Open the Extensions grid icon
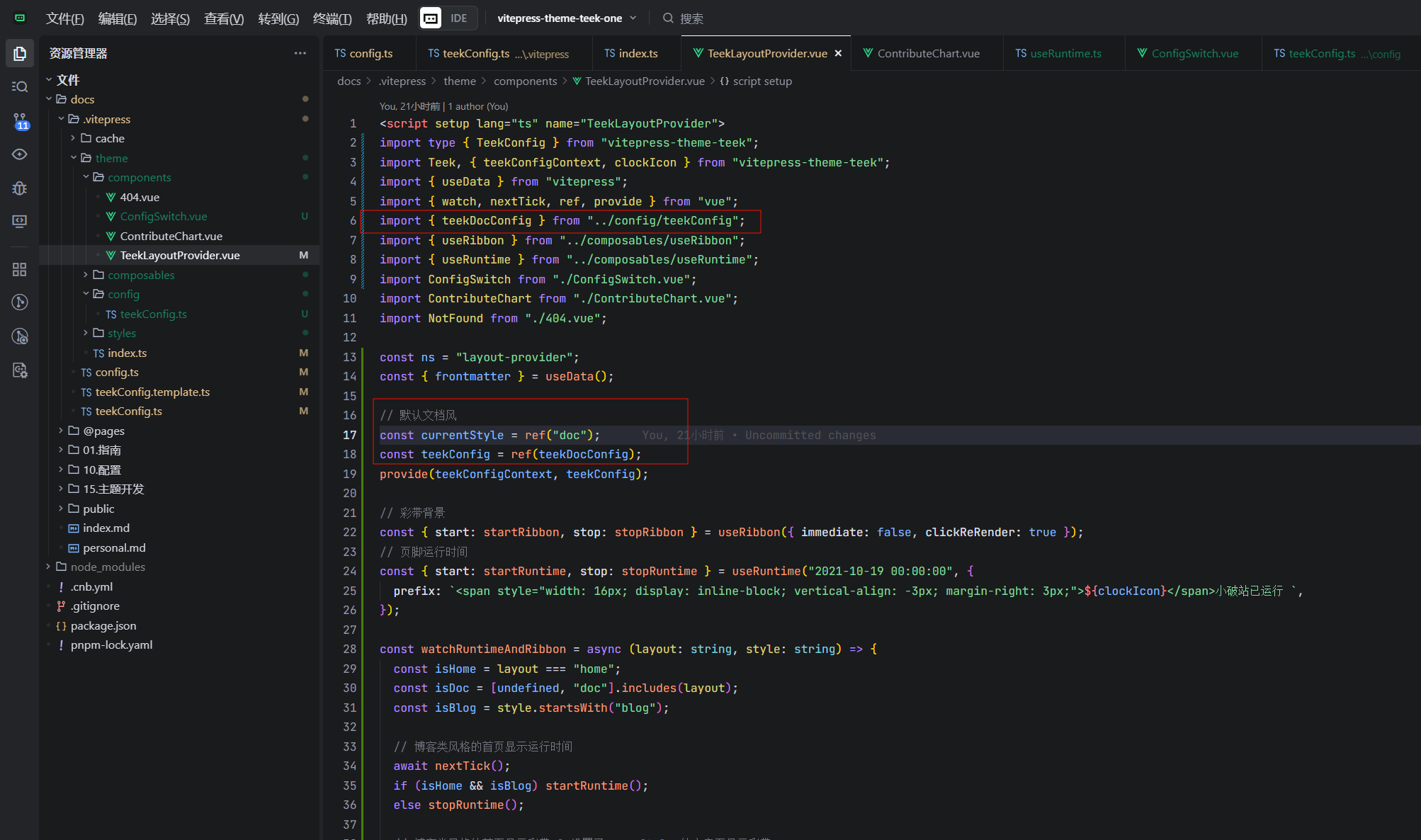 coord(20,269)
